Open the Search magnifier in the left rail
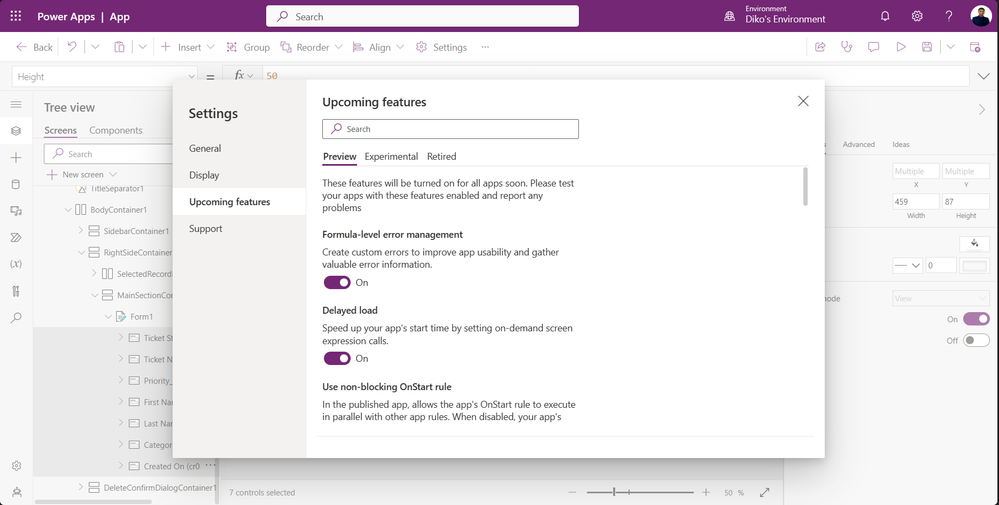Viewport: 999px width, 505px height. tap(16, 318)
